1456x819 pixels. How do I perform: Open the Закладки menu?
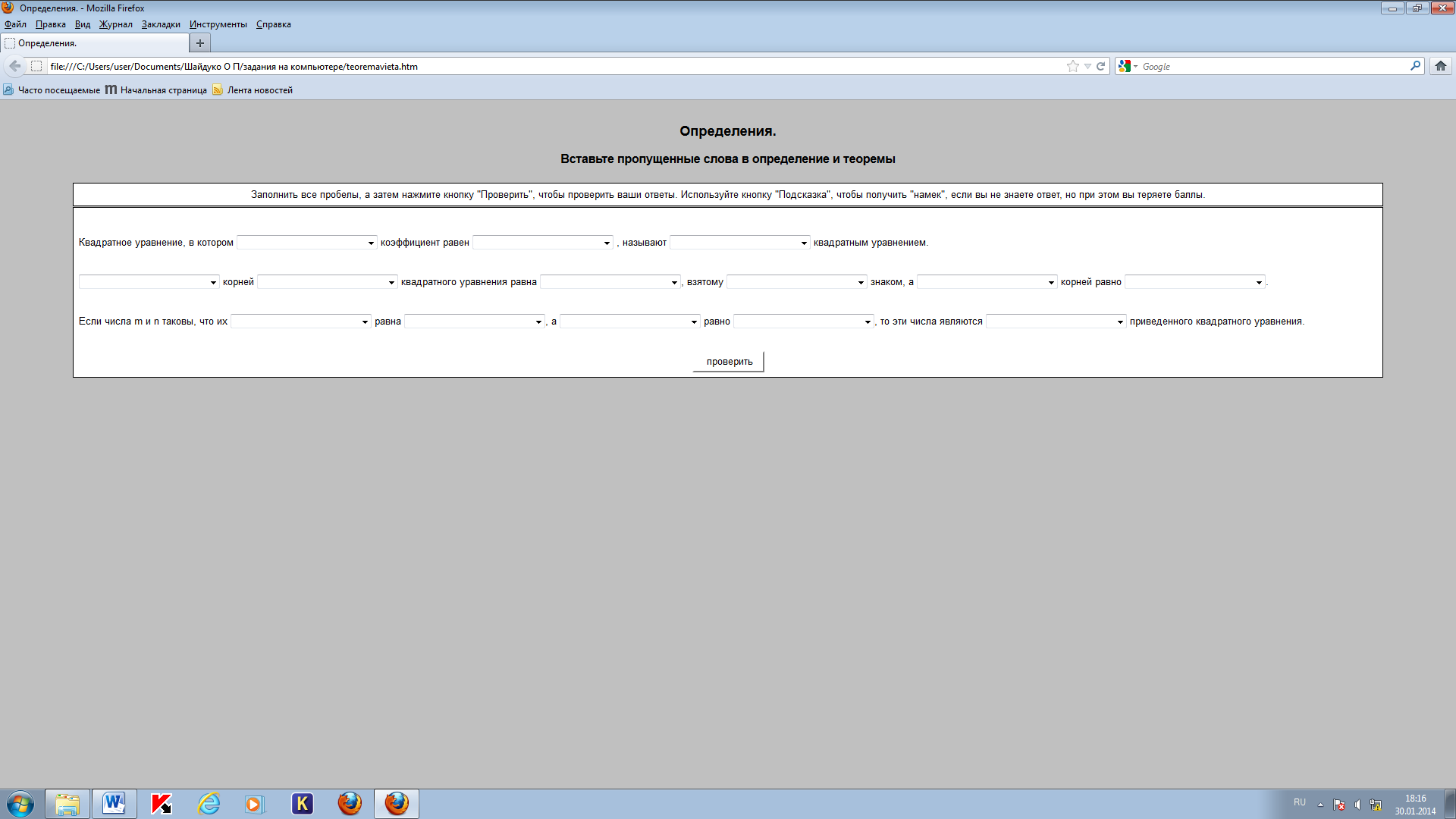tap(161, 24)
